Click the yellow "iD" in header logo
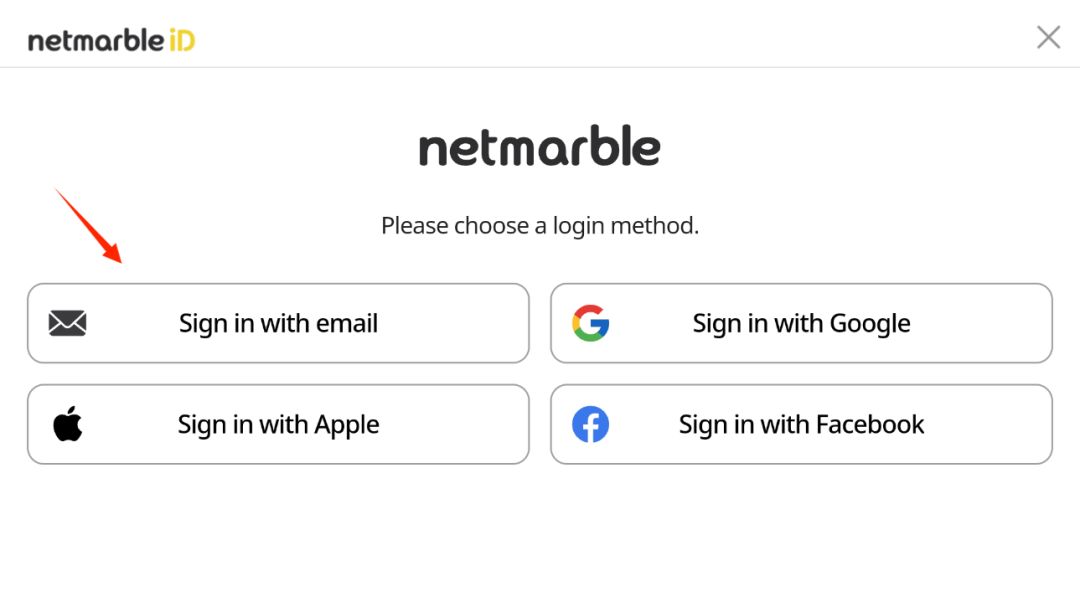 (x=181, y=40)
